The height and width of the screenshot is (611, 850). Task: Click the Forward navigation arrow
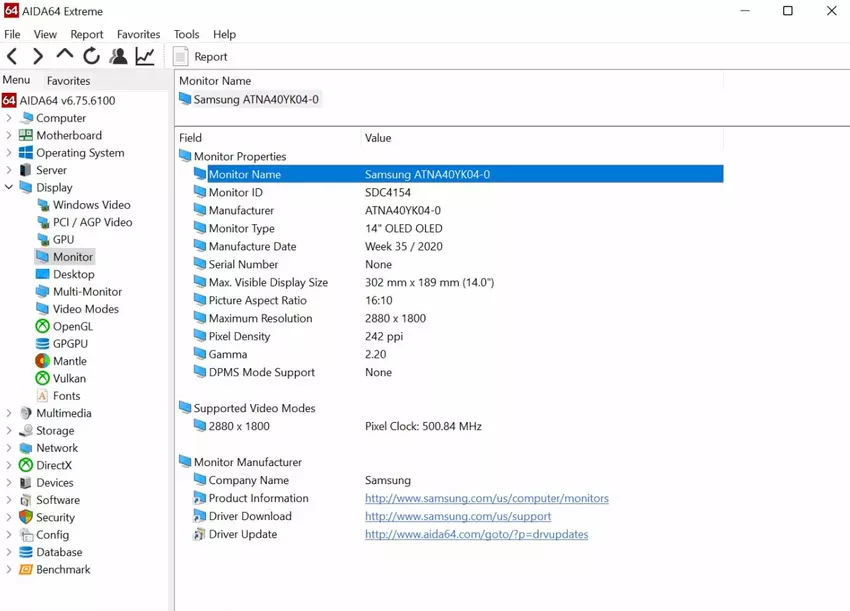[x=38, y=57]
